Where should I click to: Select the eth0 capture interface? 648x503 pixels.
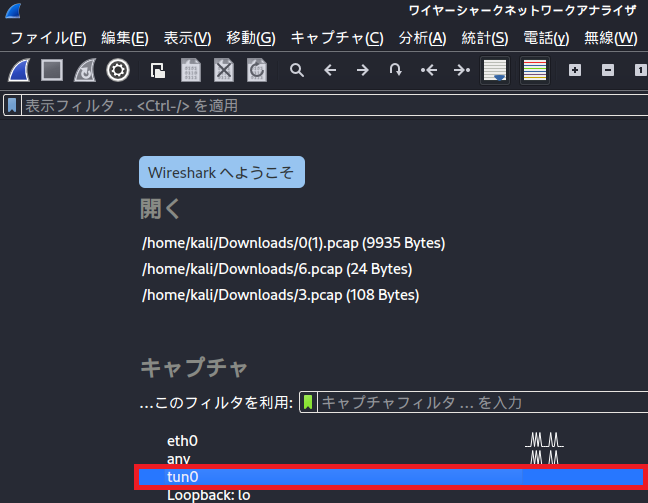coord(183,440)
